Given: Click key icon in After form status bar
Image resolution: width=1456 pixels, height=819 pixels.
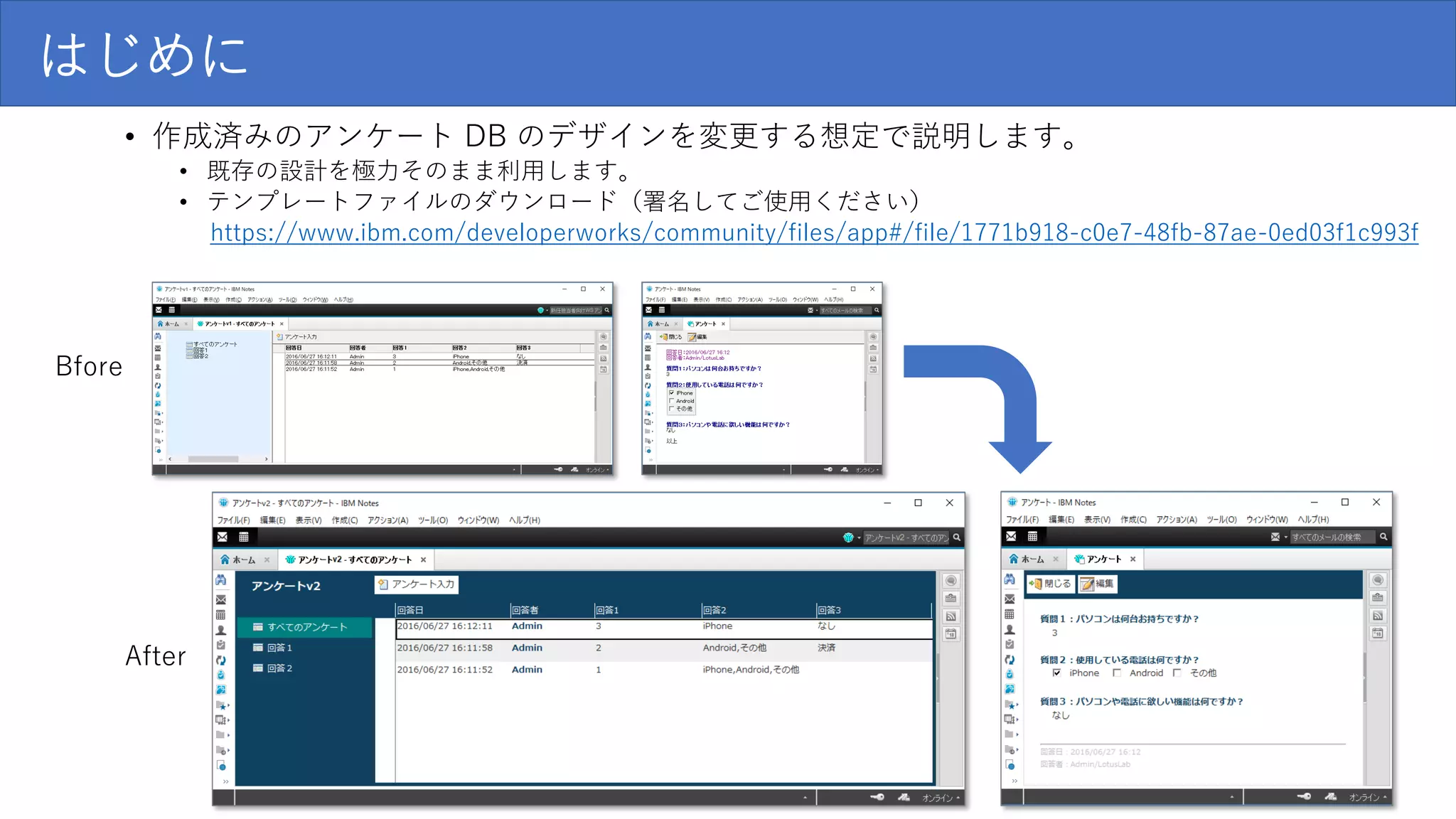Looking at the screenshot, I should pyautogui.click(x=1304, y=796).
